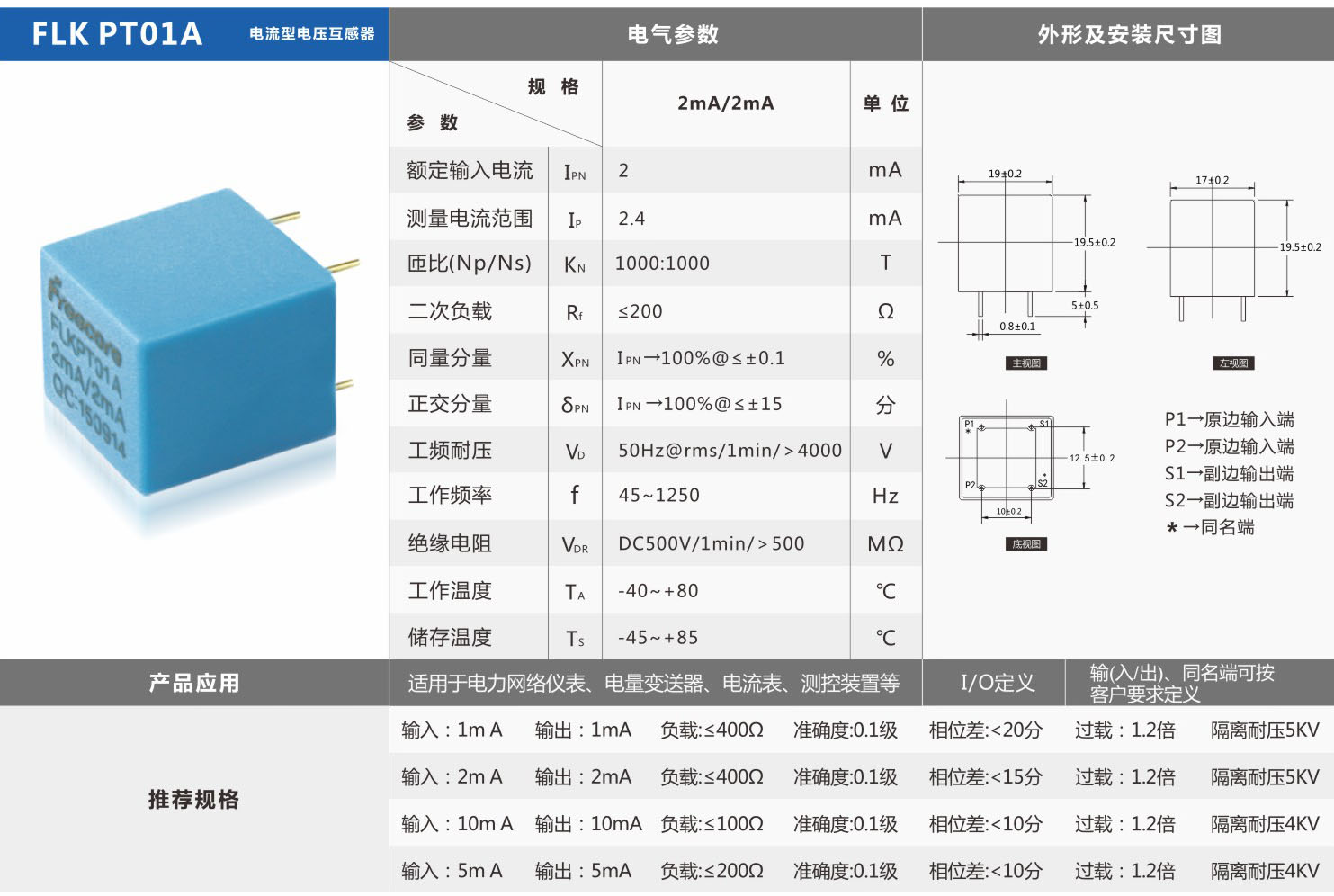
Task: Click the 2mA/2mA specification column header
Action: [x=725, y=103]
